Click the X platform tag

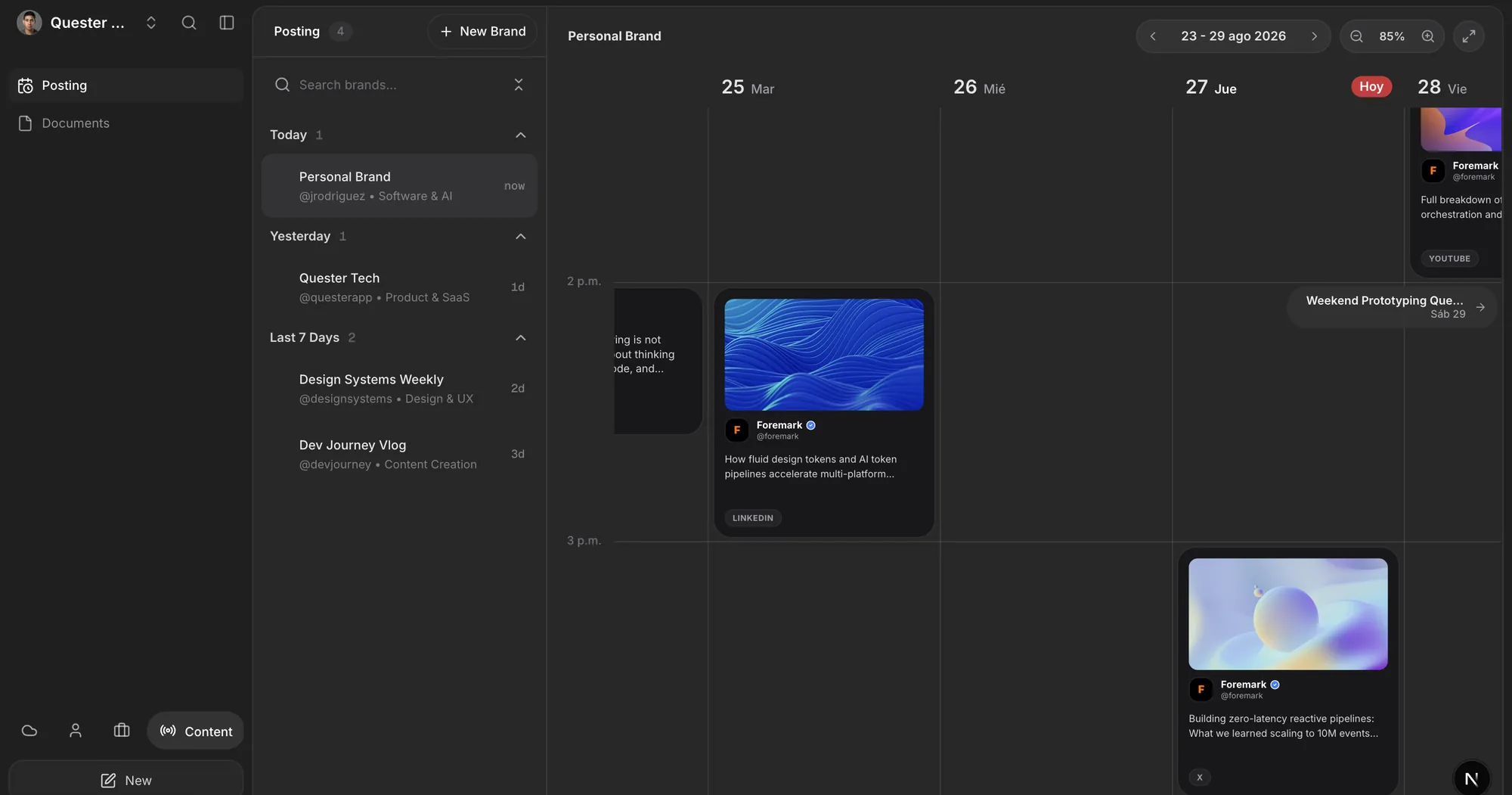pos(1200,778)
